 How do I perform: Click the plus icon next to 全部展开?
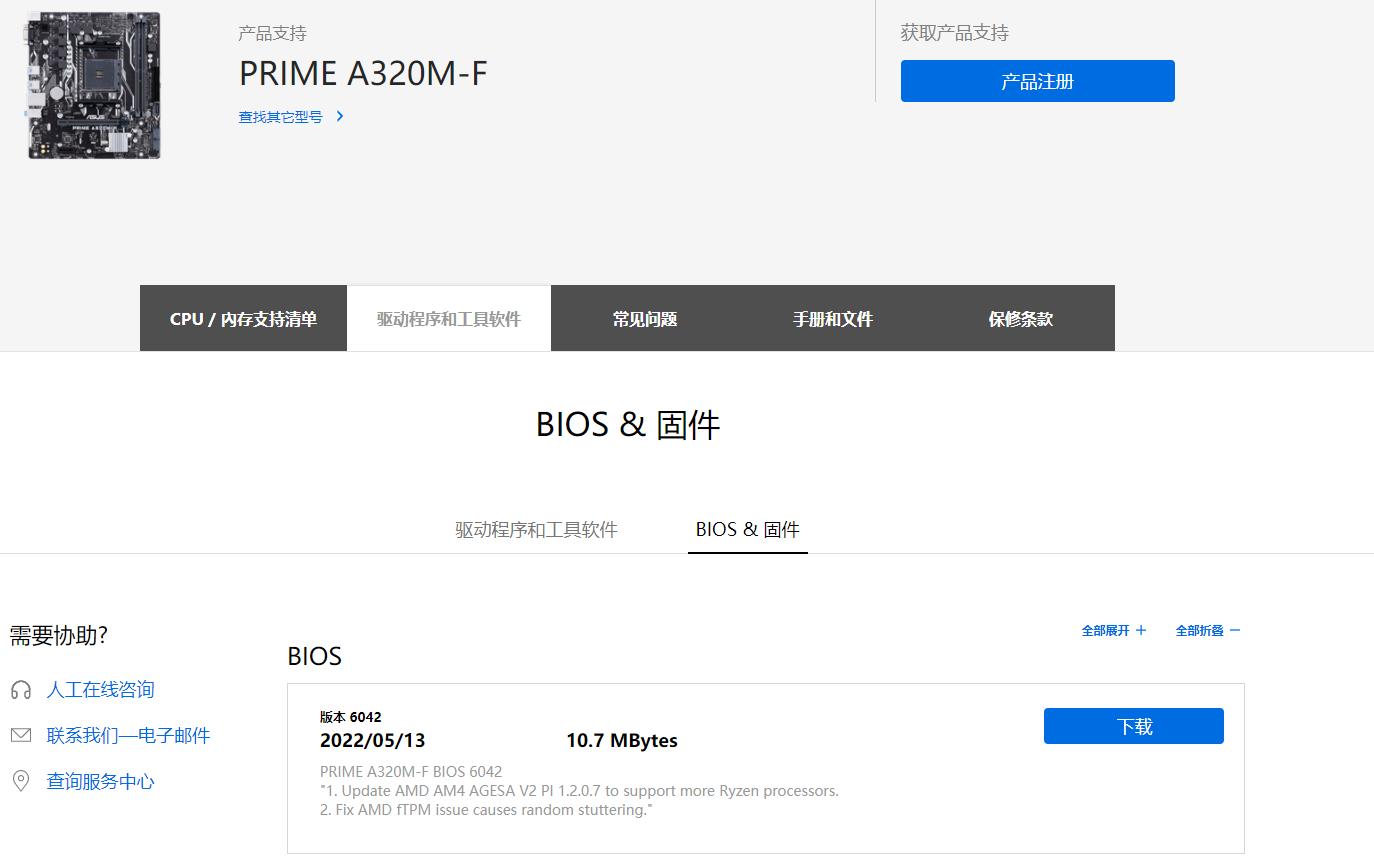1141,630
